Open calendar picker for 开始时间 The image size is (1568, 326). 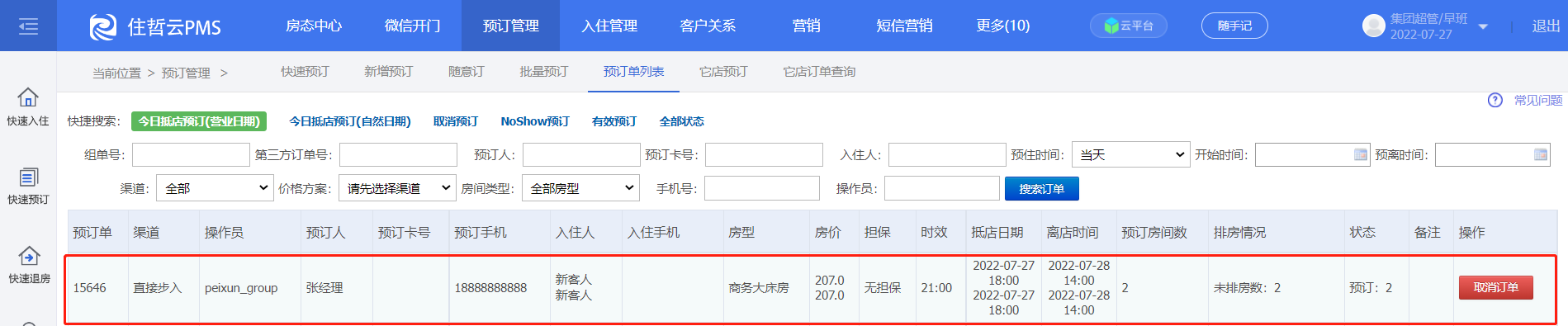1361,154
